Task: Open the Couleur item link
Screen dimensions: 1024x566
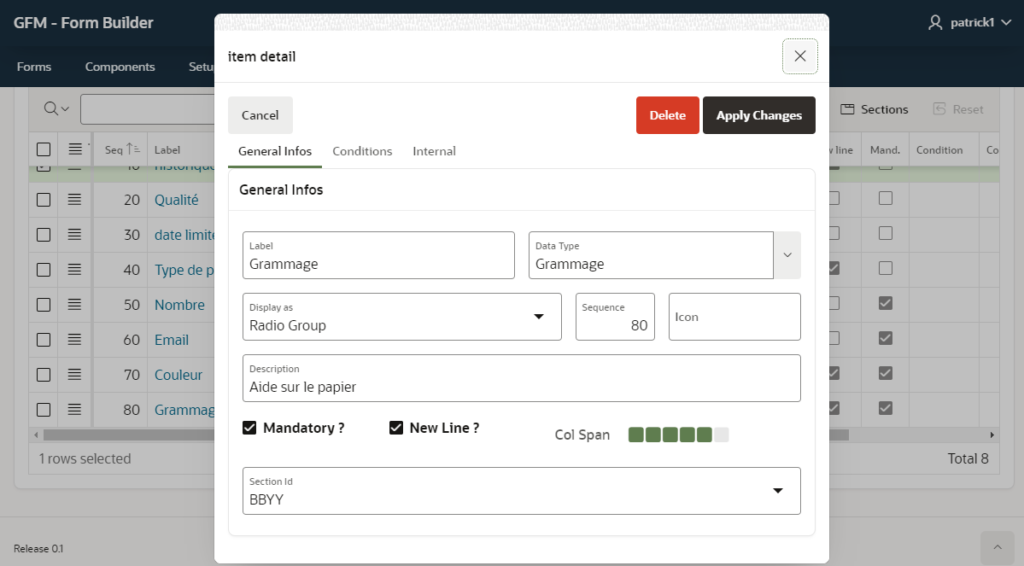Action: [x=178, y=375]
